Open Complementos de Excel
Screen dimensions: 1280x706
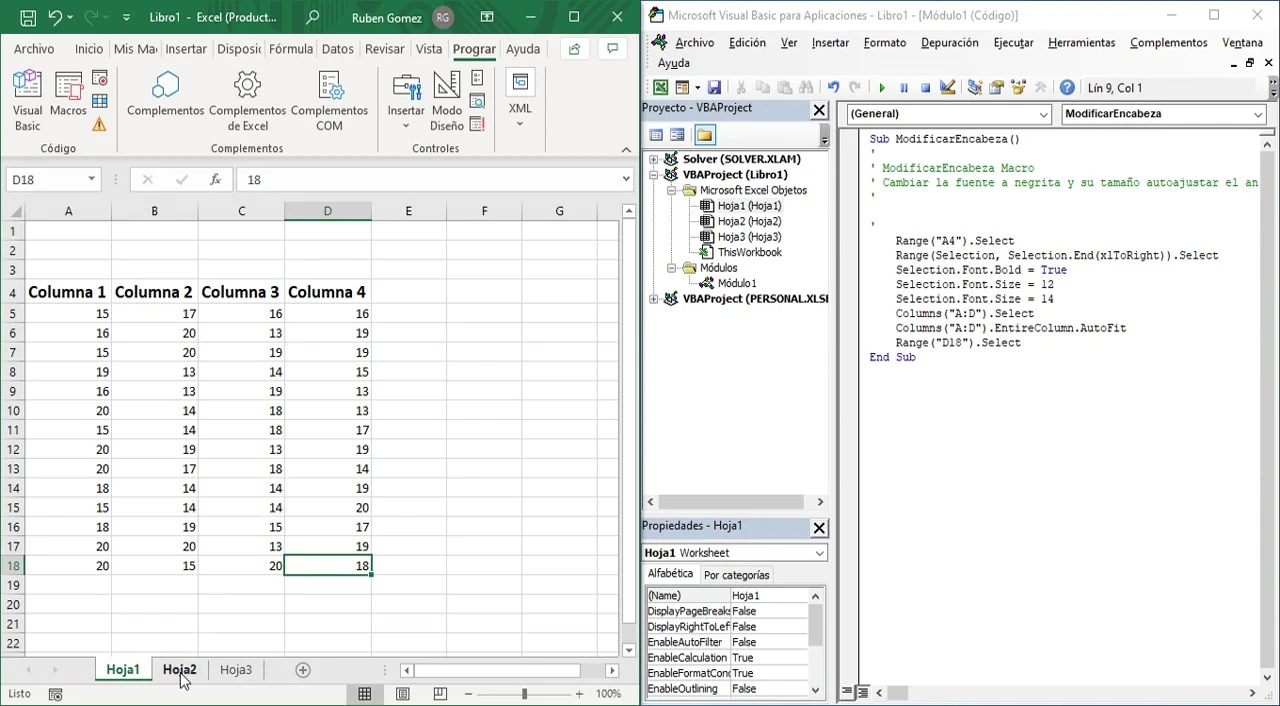click(247, 101)
